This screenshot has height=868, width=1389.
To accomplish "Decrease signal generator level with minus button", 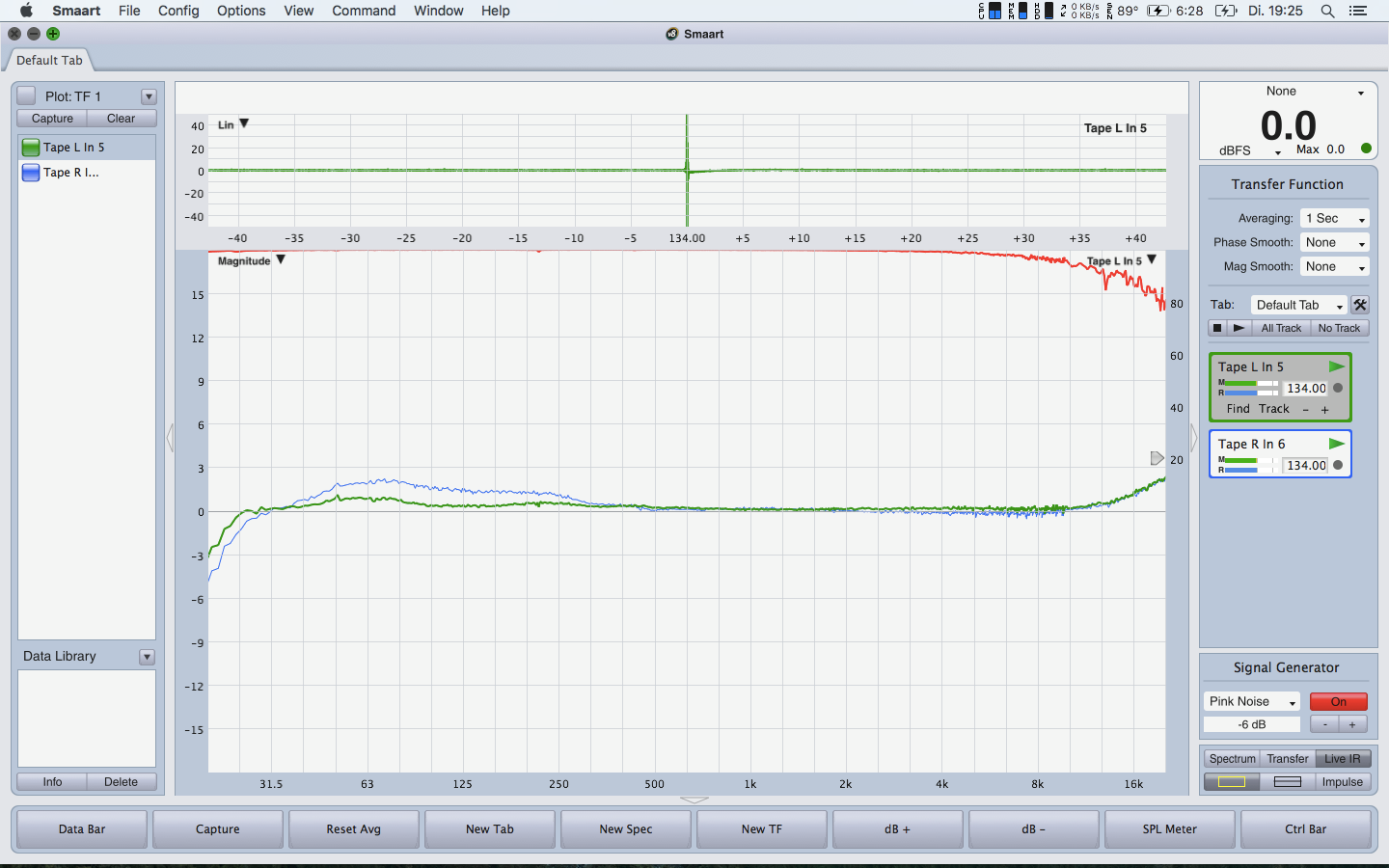I will coord(1325,724).
